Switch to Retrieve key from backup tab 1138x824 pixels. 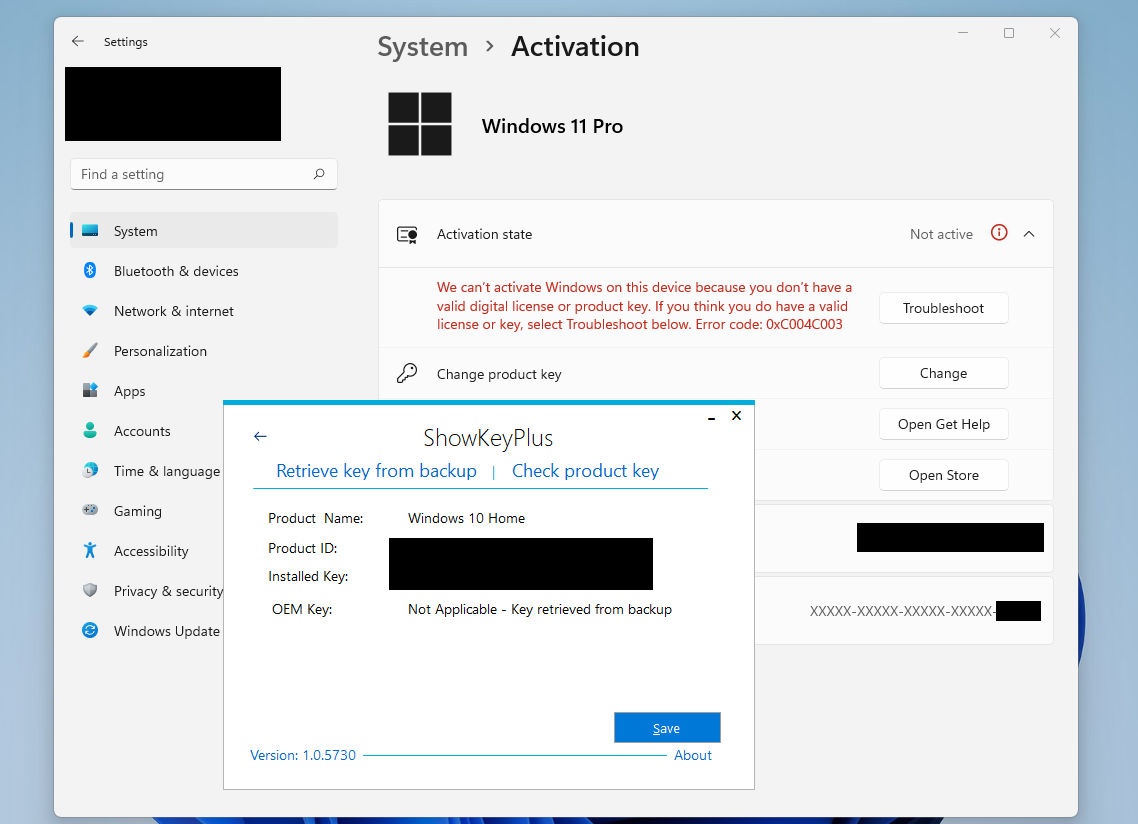click(377, 471)
